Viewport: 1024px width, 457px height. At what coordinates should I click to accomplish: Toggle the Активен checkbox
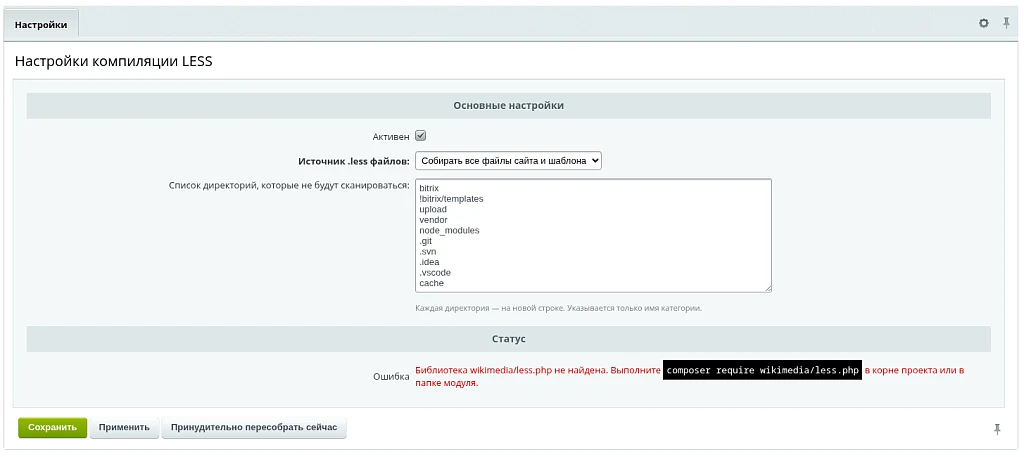click(421, 136)
